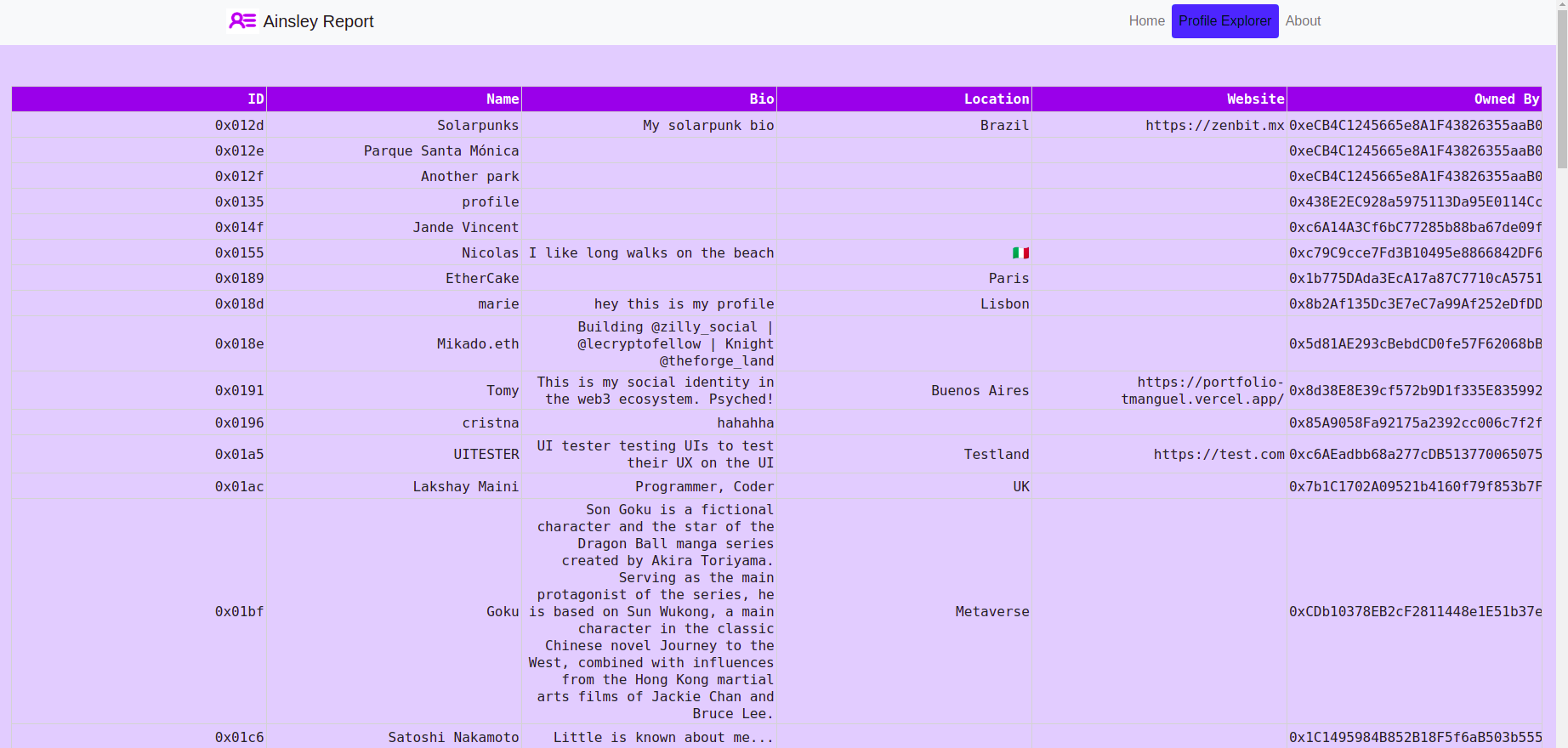
Task: Click the ID column header
Action: [139, 99]
